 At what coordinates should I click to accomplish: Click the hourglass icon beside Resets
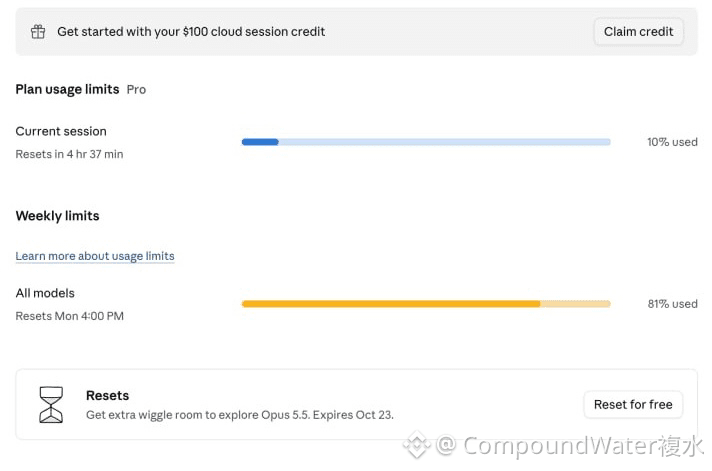(51, 404)
